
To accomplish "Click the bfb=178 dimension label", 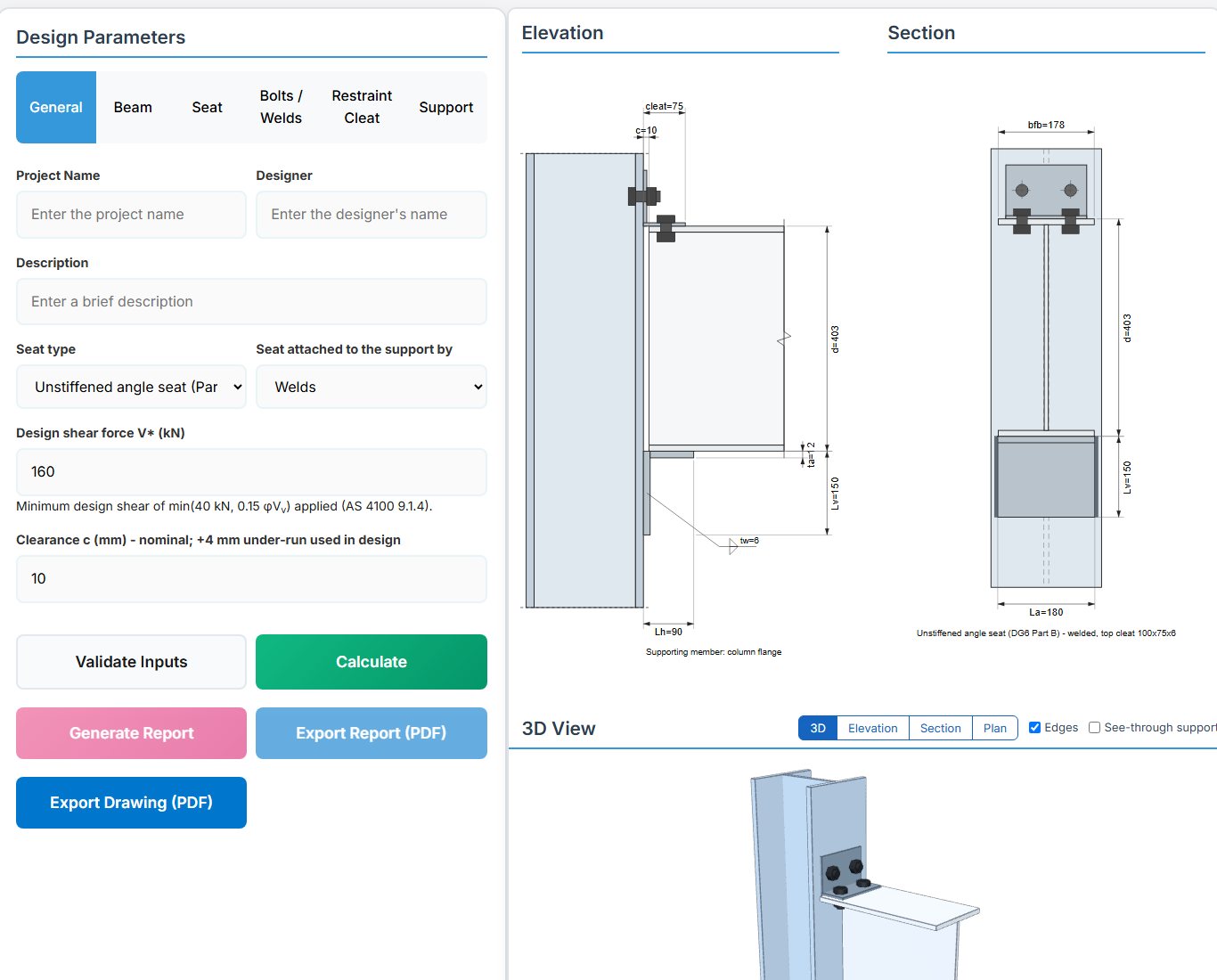I will coord(1046,125).
